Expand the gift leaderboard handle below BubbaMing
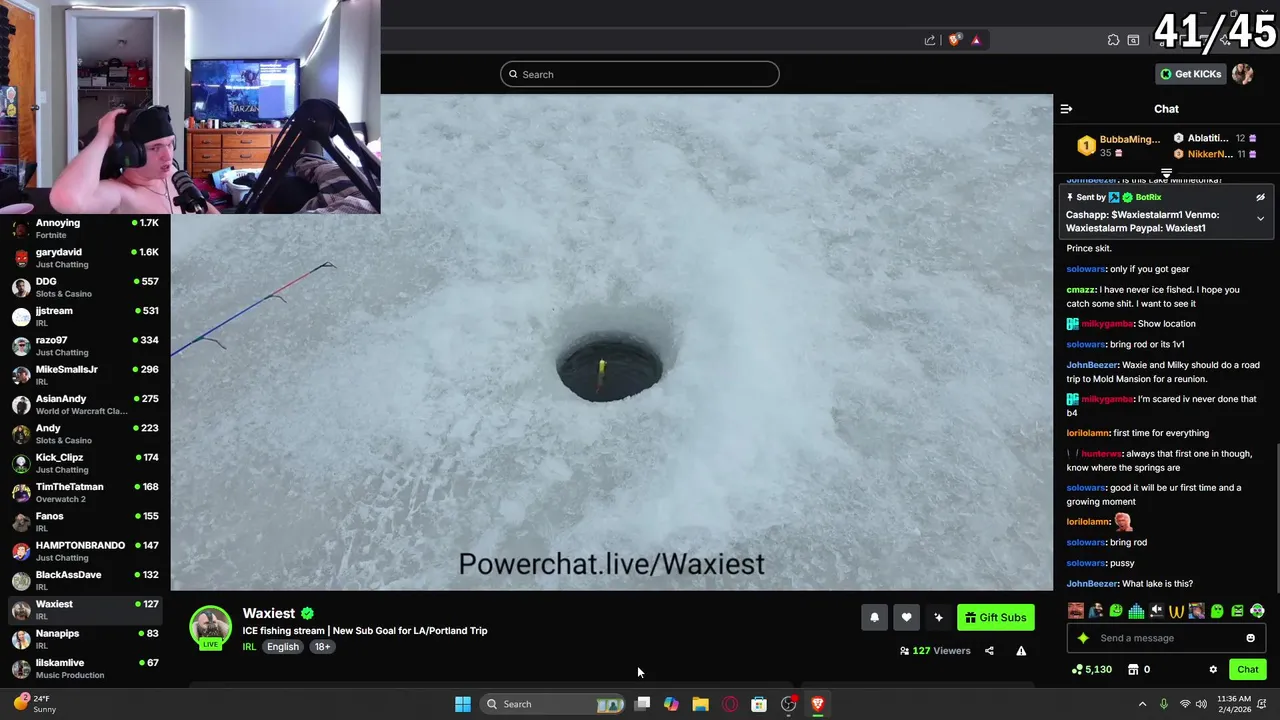The image size is (1280, 720). 1166,174
